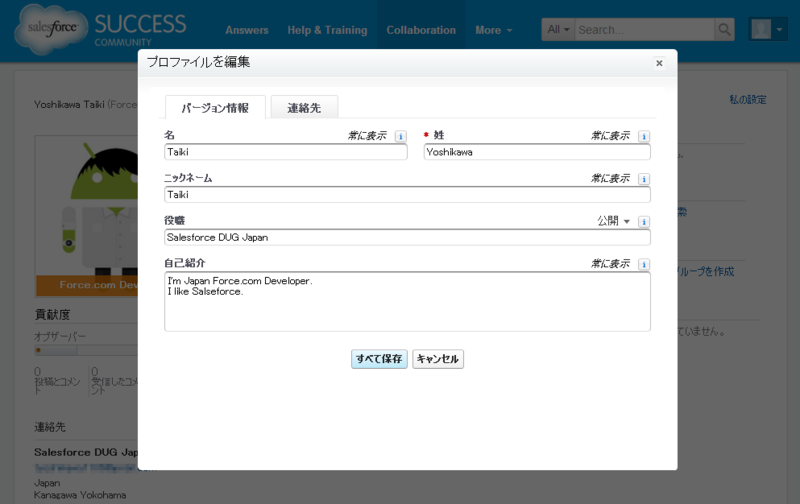Switch to the 連絡先 tab
Screen dimensions: 800x504
[304, 108]
